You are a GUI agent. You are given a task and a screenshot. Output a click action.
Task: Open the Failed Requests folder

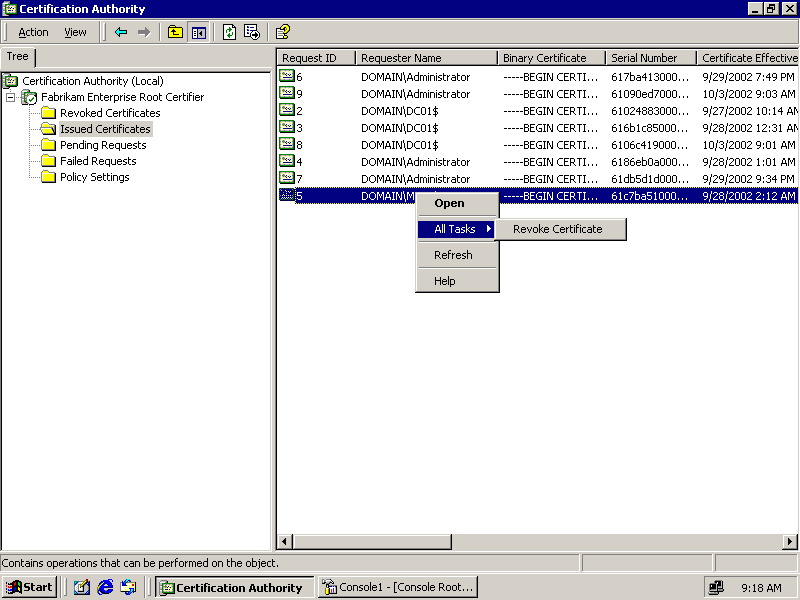coord(97,161)
